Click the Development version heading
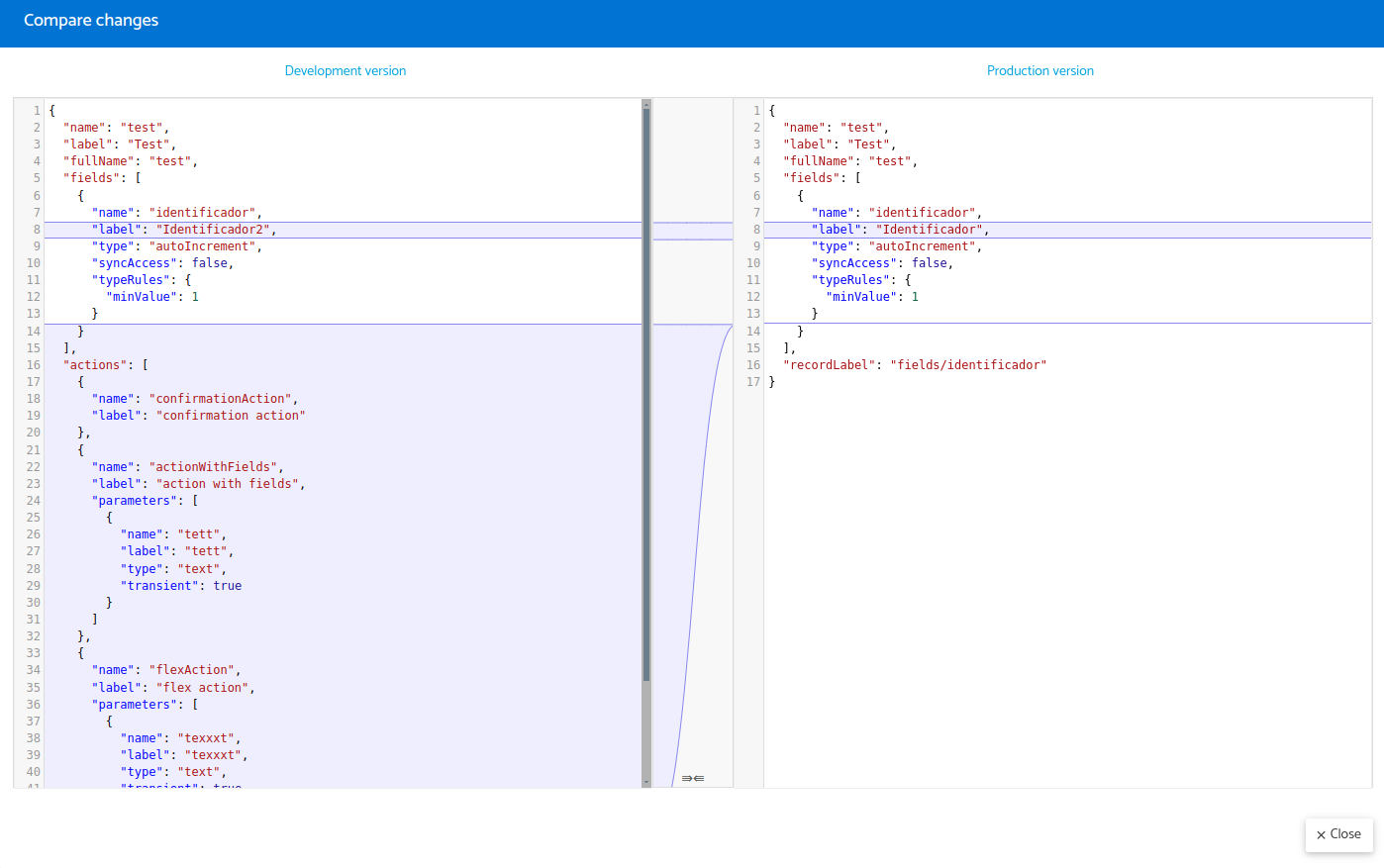1384x868 pixels. [x=346, y=71]
